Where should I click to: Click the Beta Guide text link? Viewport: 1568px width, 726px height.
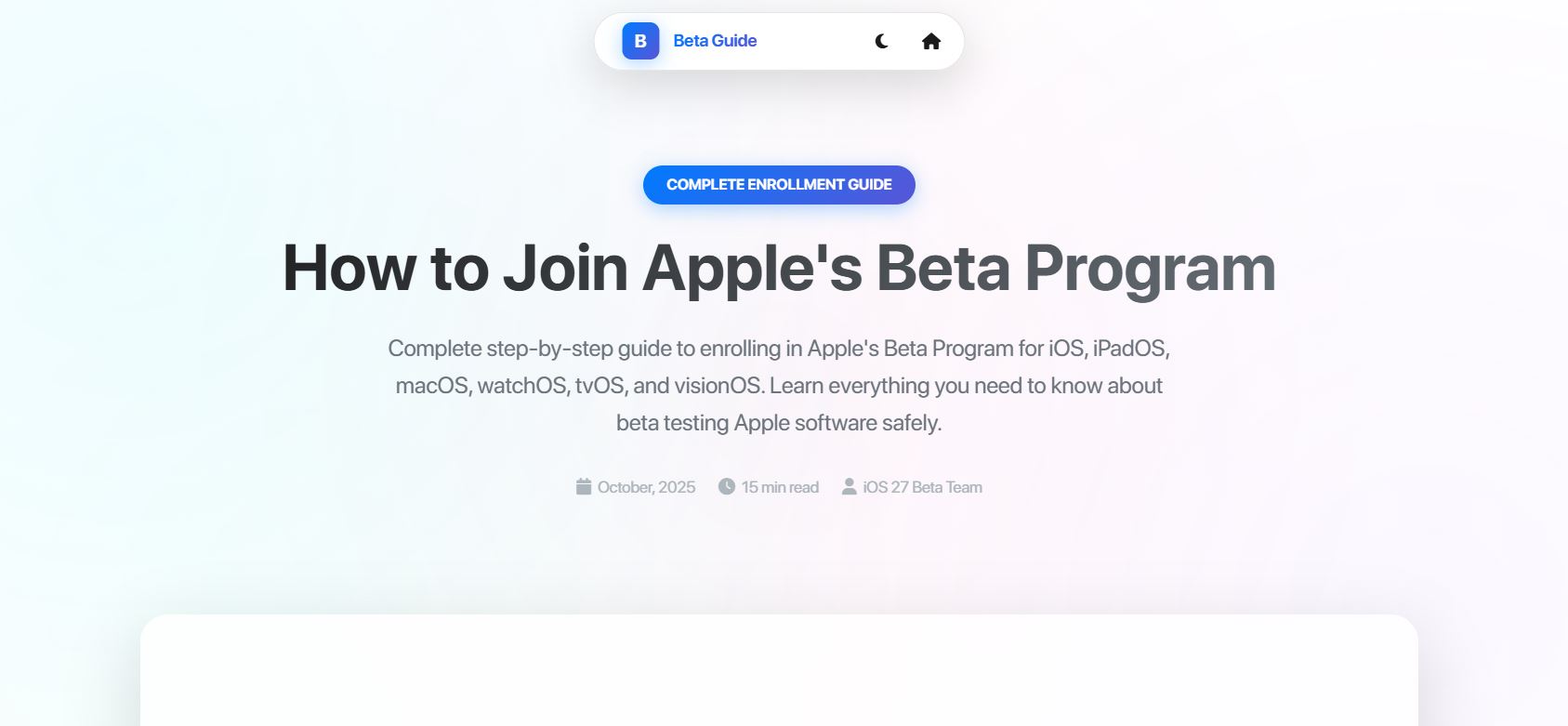coord(715,41)
